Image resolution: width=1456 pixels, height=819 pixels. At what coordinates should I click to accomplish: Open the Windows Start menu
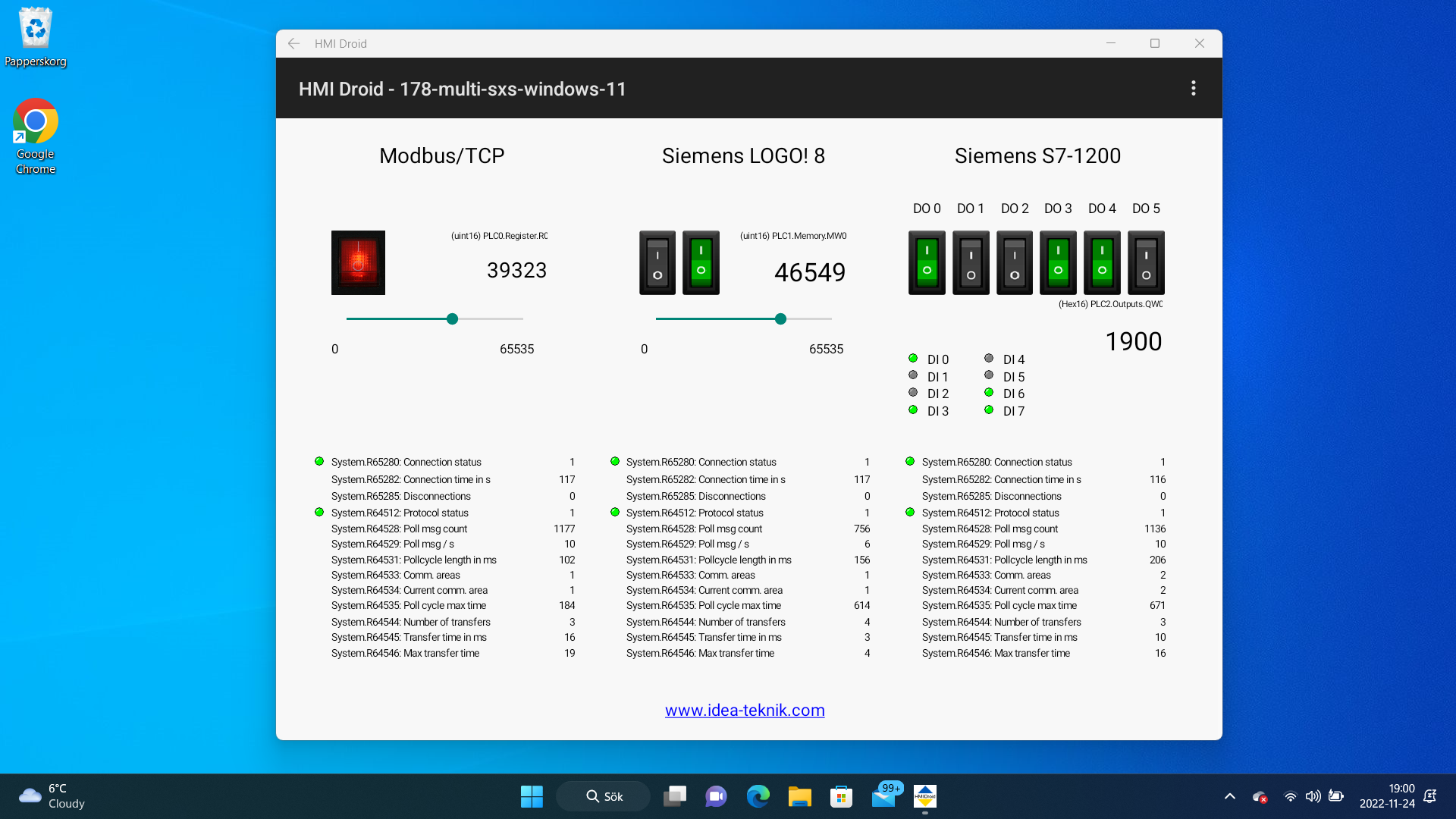pos(532,796)
